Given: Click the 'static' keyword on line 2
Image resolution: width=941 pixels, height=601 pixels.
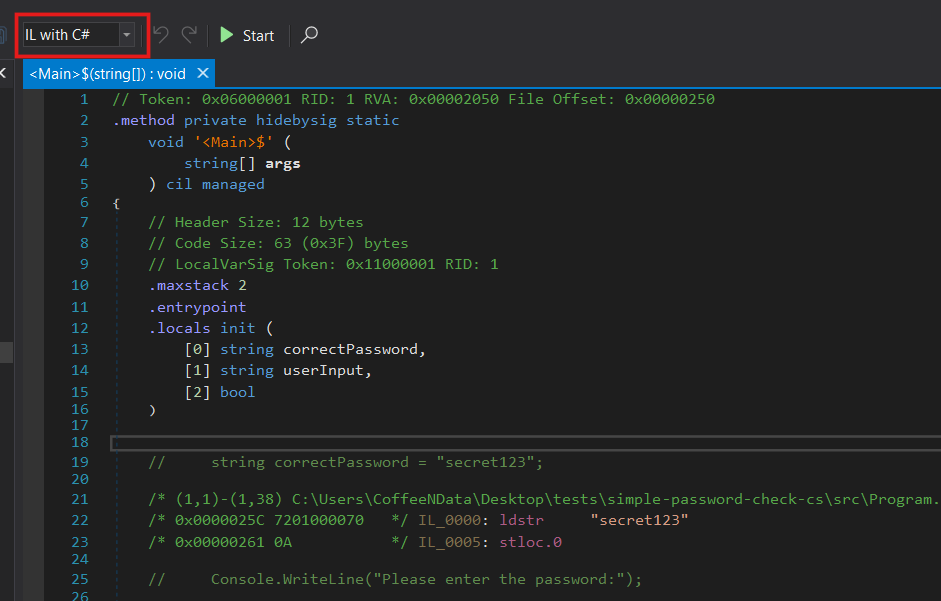Looking at the screenshot, I should tap(373, 120).
